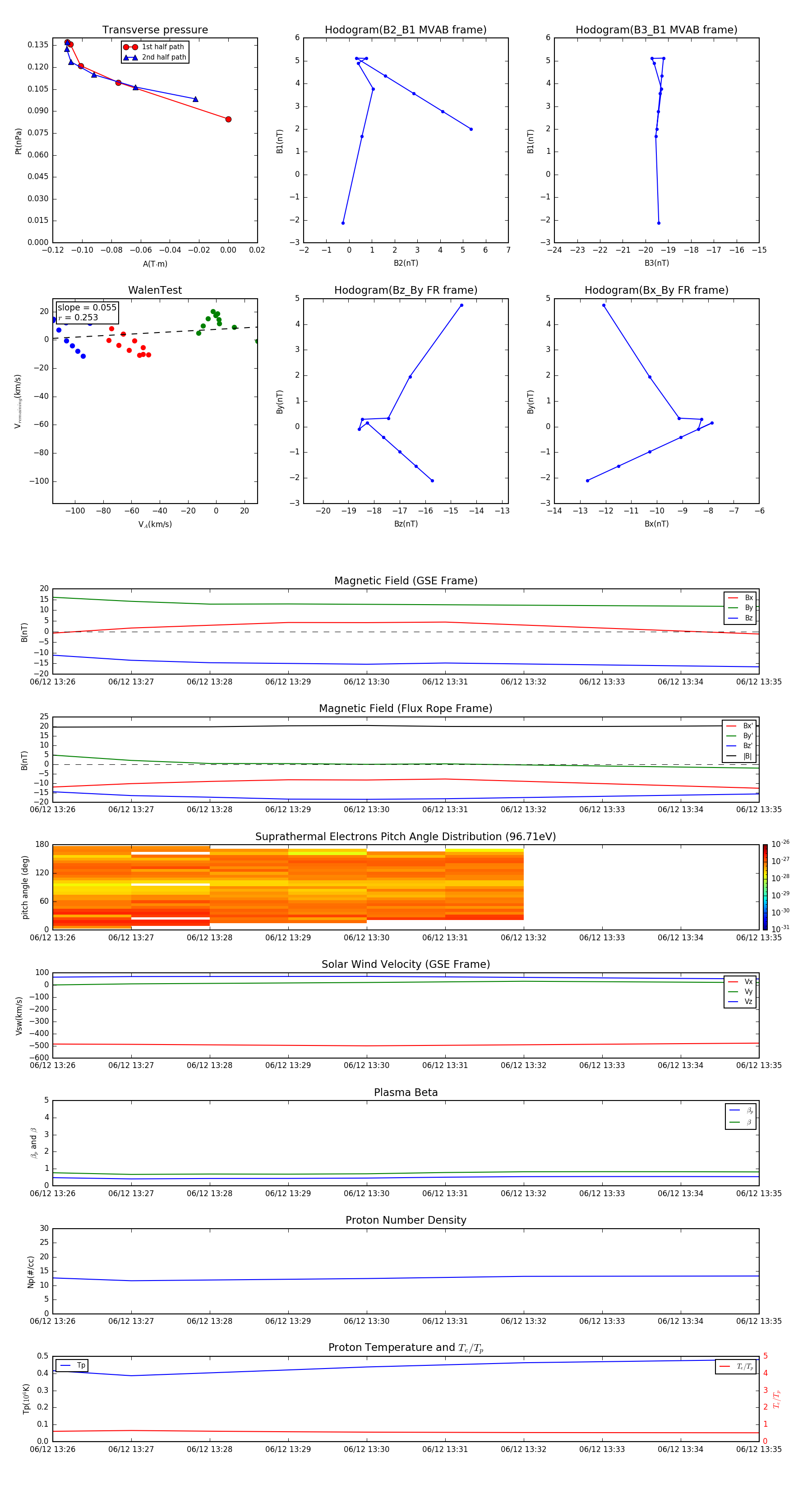Click the Te/Tp legend entry
Screen dimensions: 812x1489
[x=736, y=1366]
